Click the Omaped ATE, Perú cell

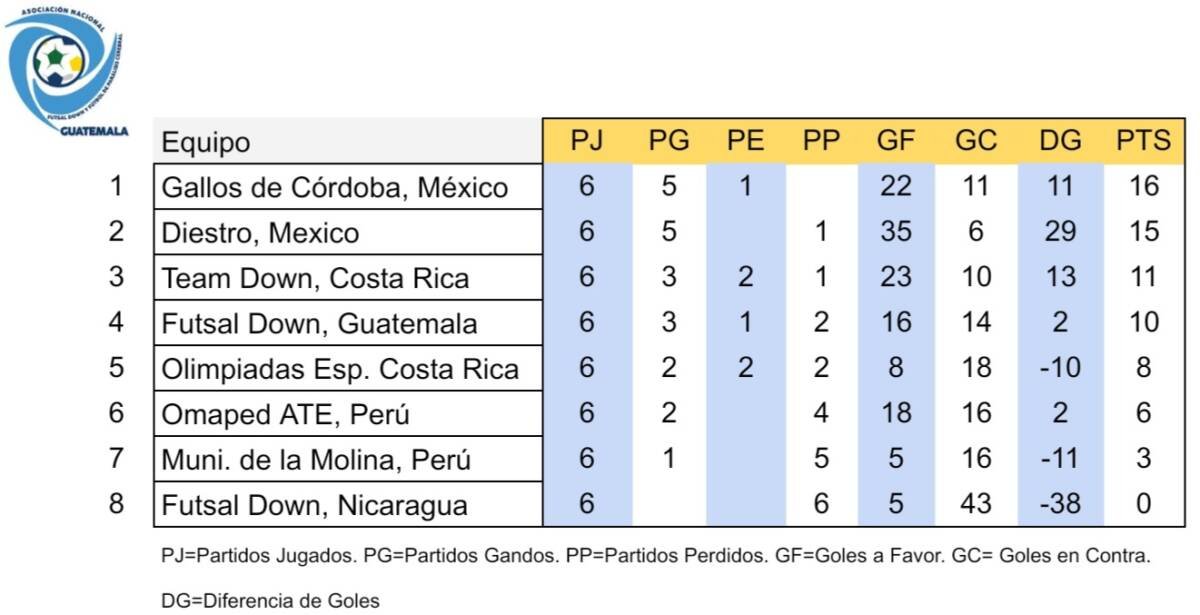(x=348, y=413)
